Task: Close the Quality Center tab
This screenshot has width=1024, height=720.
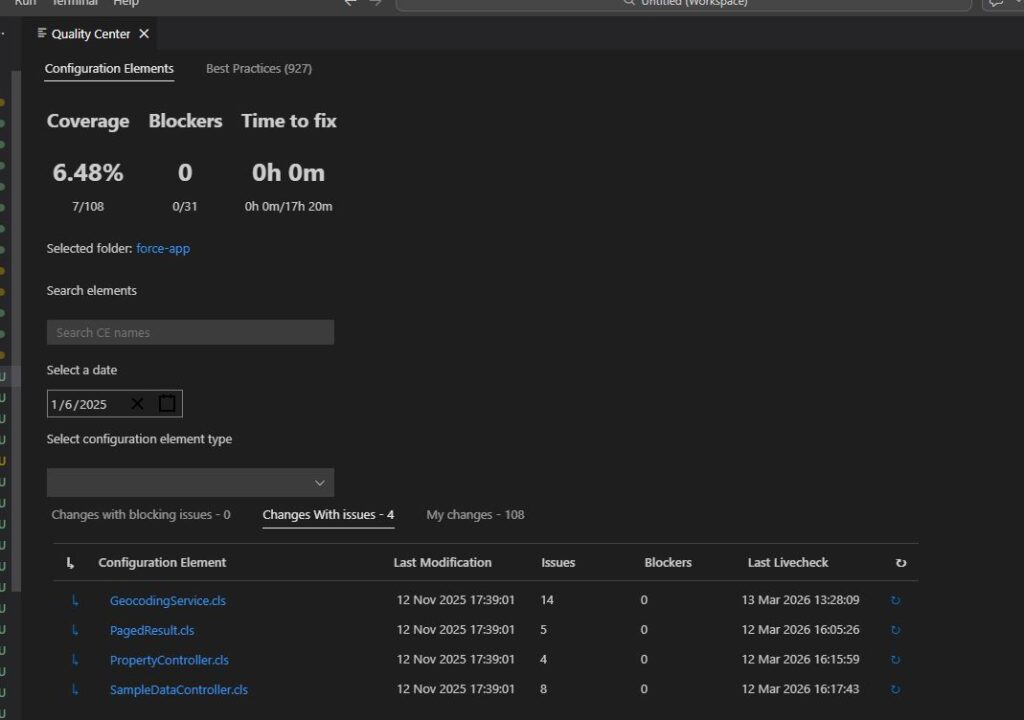Action: point(144,34)
